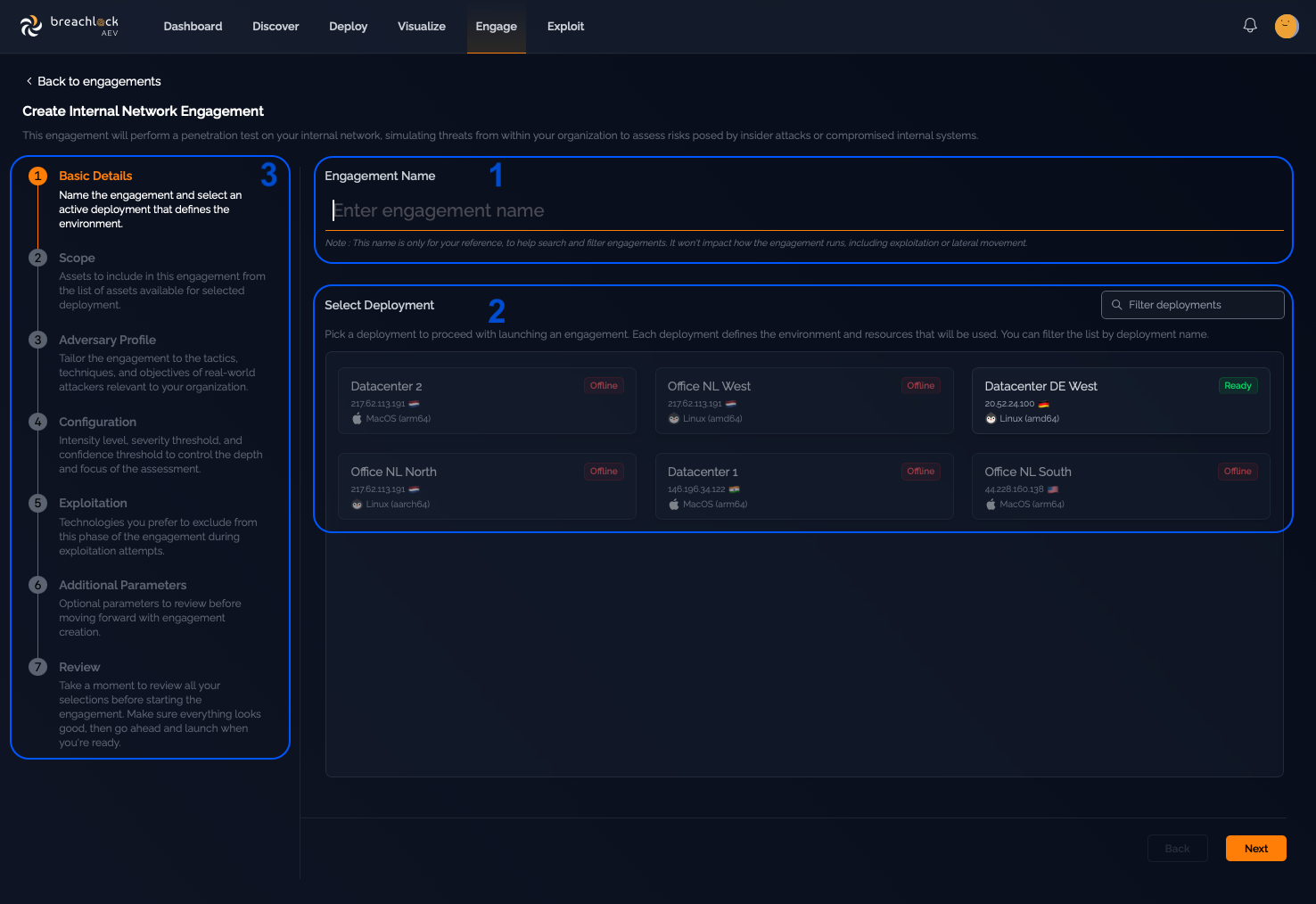Select the Office NL North deployment
The height and width of the screenshot is (904, 1316).
coord(487,486)
